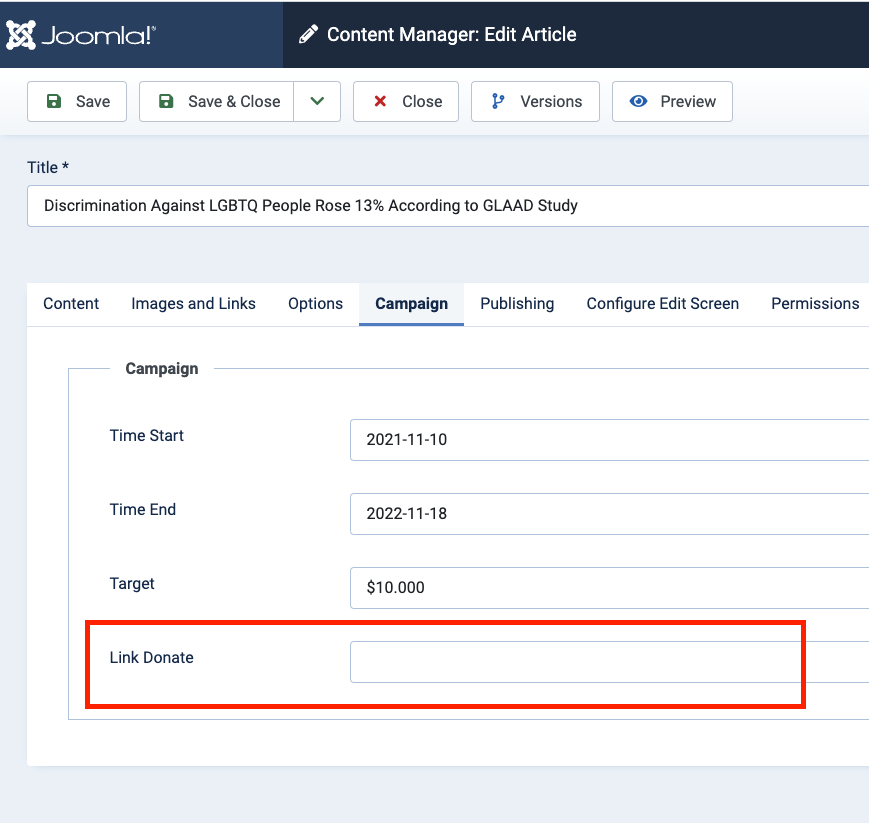
Task: Preview the article with the eye button
Action: [672, 102]
